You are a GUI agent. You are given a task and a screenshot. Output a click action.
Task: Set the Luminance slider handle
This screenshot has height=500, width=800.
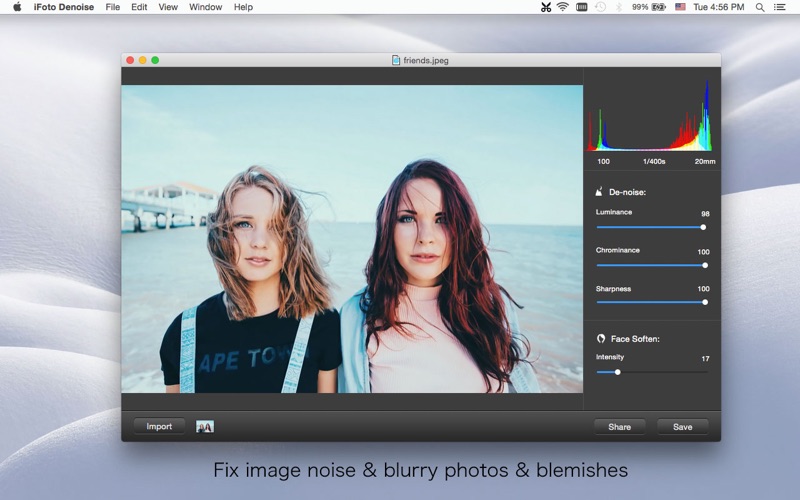pos(703,227)
